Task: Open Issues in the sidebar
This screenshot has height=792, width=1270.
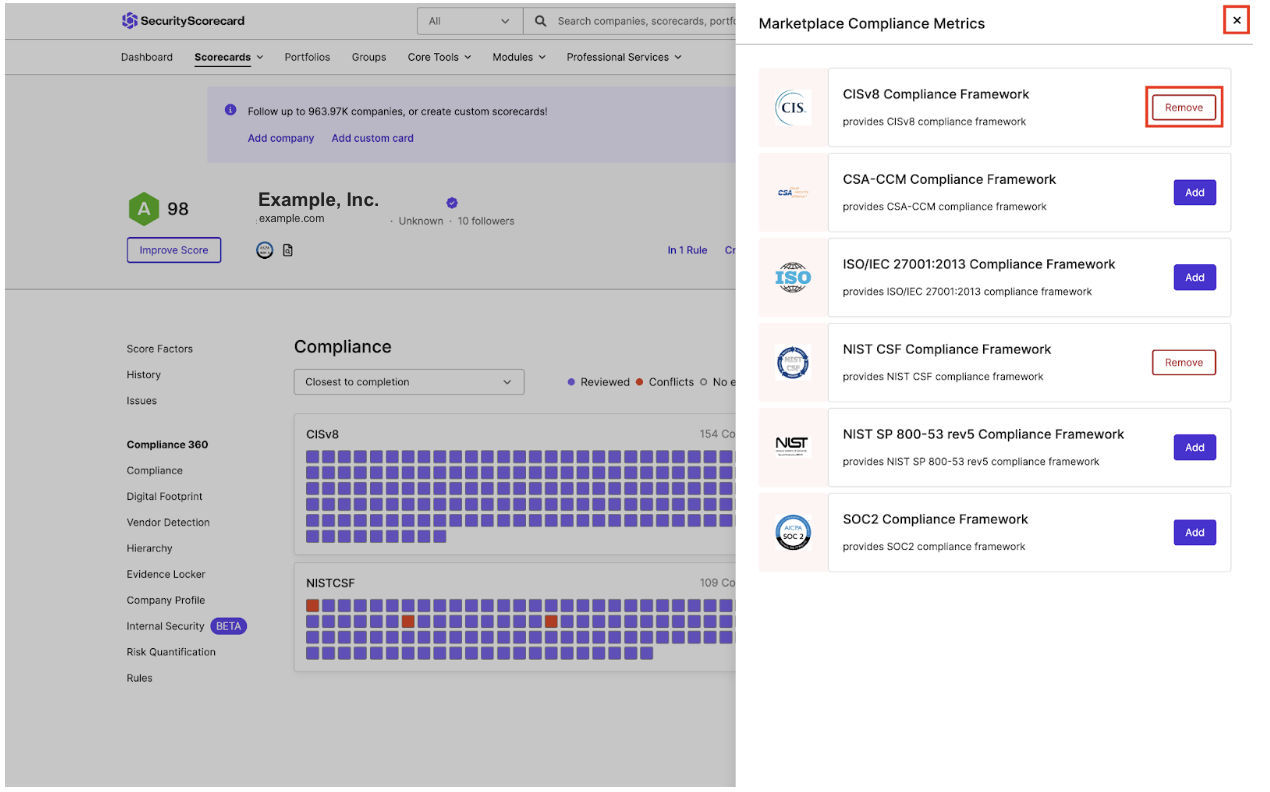Action: (142, 401)
